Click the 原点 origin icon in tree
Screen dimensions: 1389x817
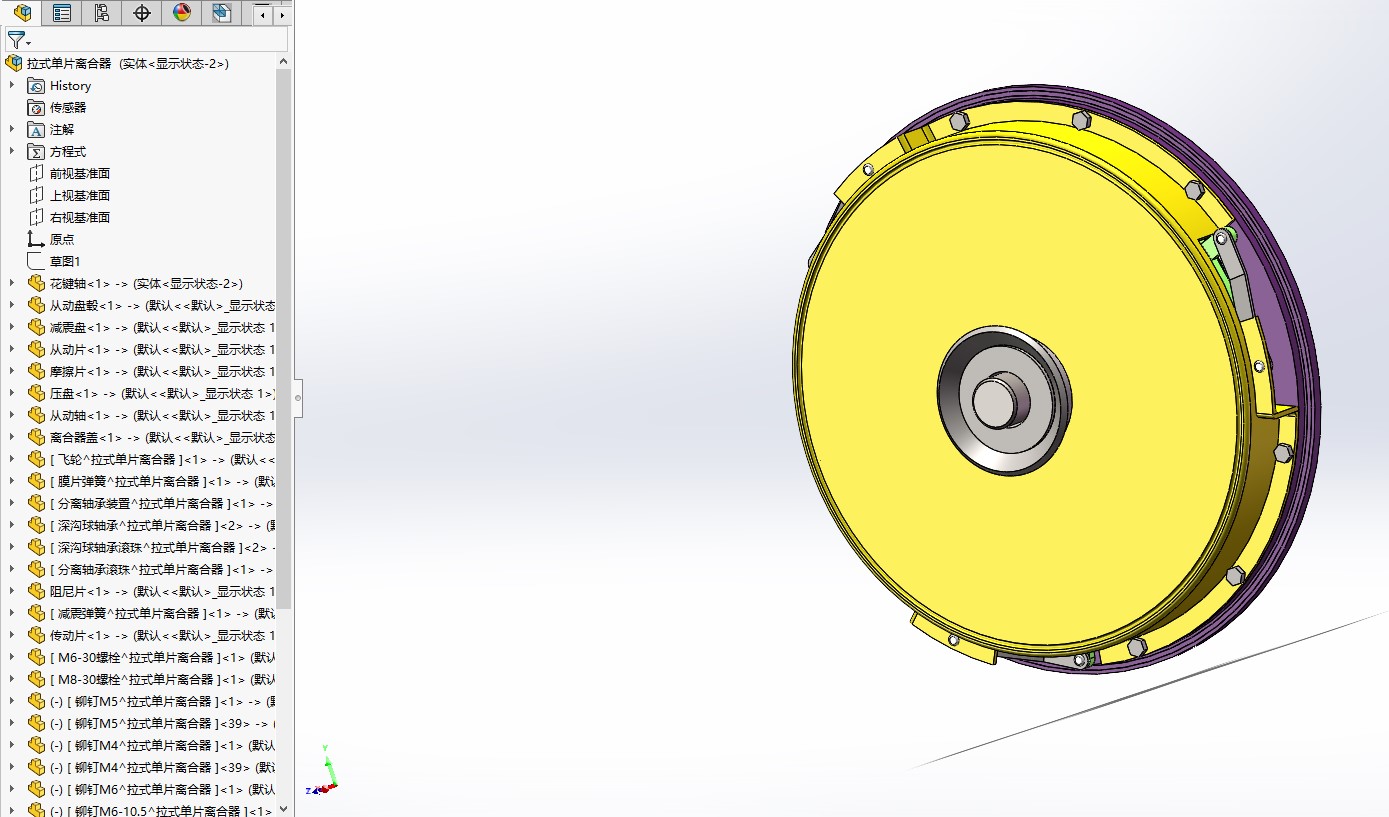point(36,240)
